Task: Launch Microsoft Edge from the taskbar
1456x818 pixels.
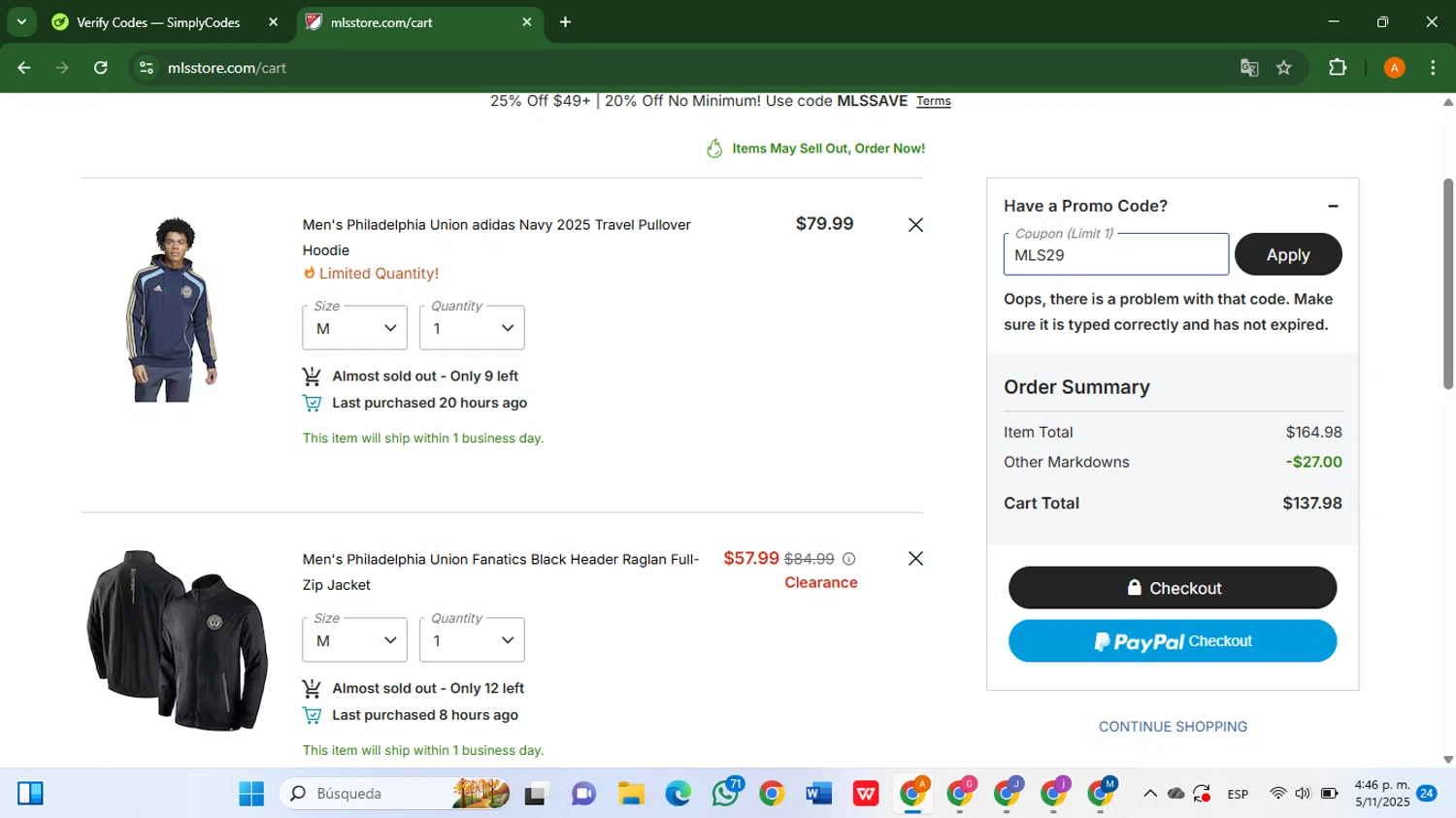Action: click(x=678, y=794)
